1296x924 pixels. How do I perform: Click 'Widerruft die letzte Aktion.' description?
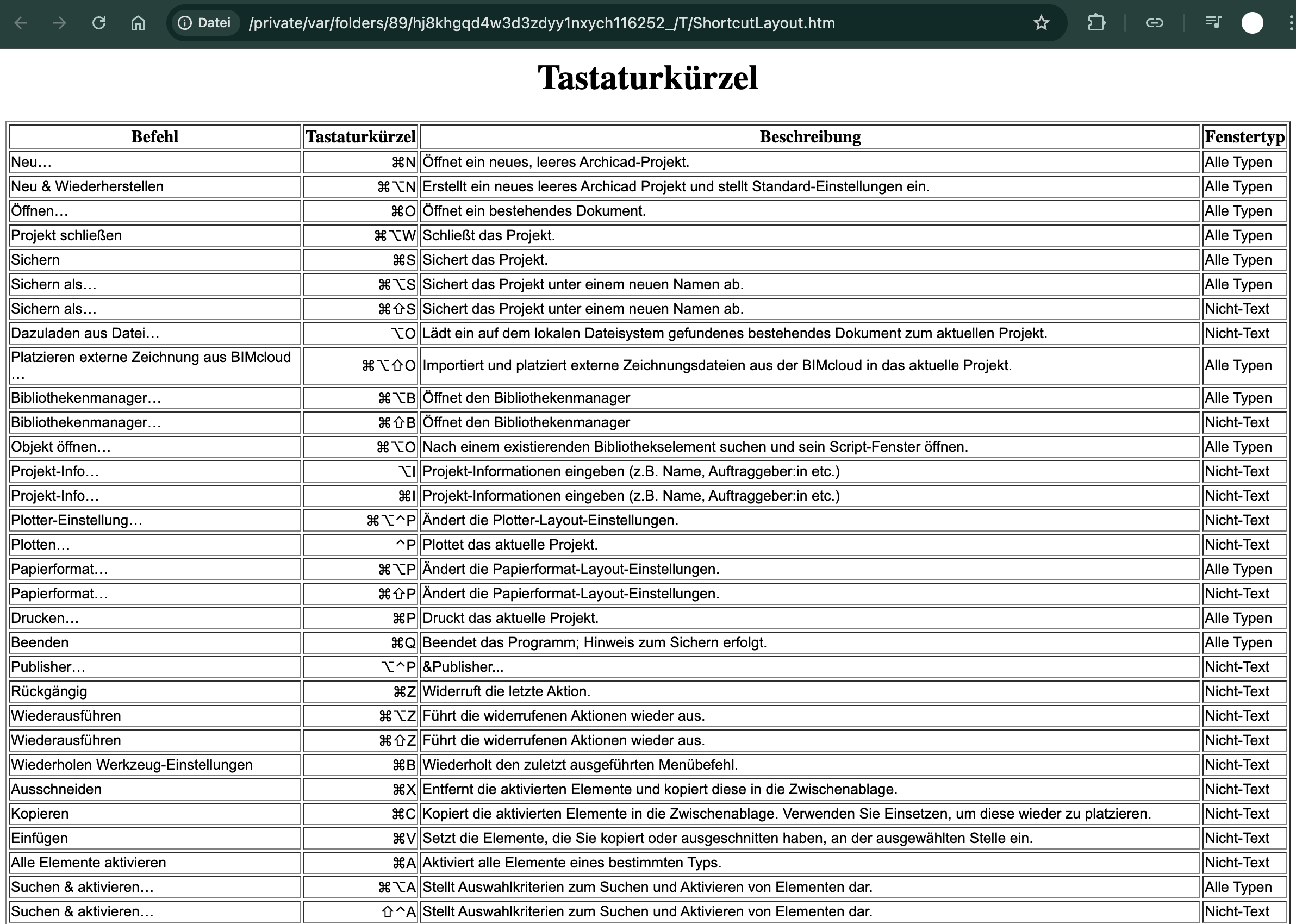point(506,692)
